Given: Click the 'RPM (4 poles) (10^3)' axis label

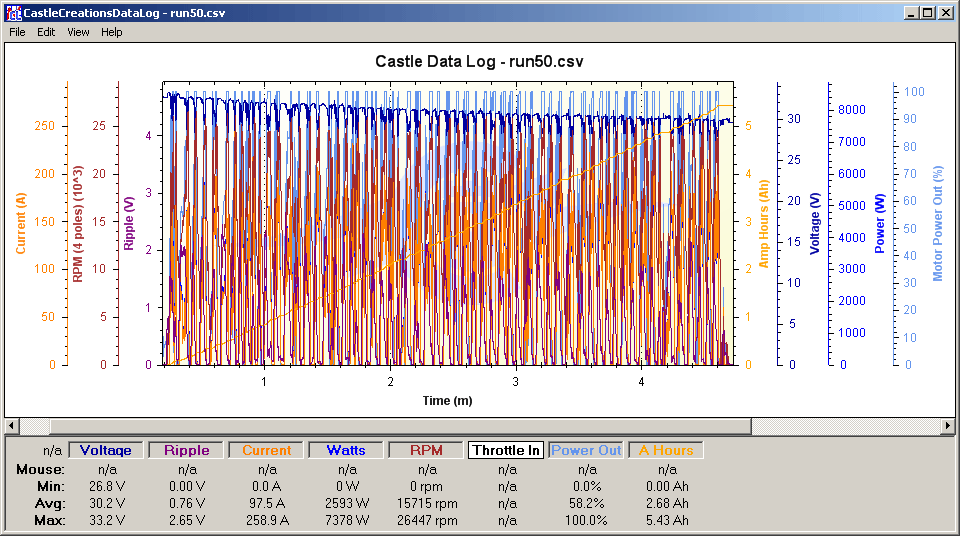Looking at the screenshot, I should [78, 224].
